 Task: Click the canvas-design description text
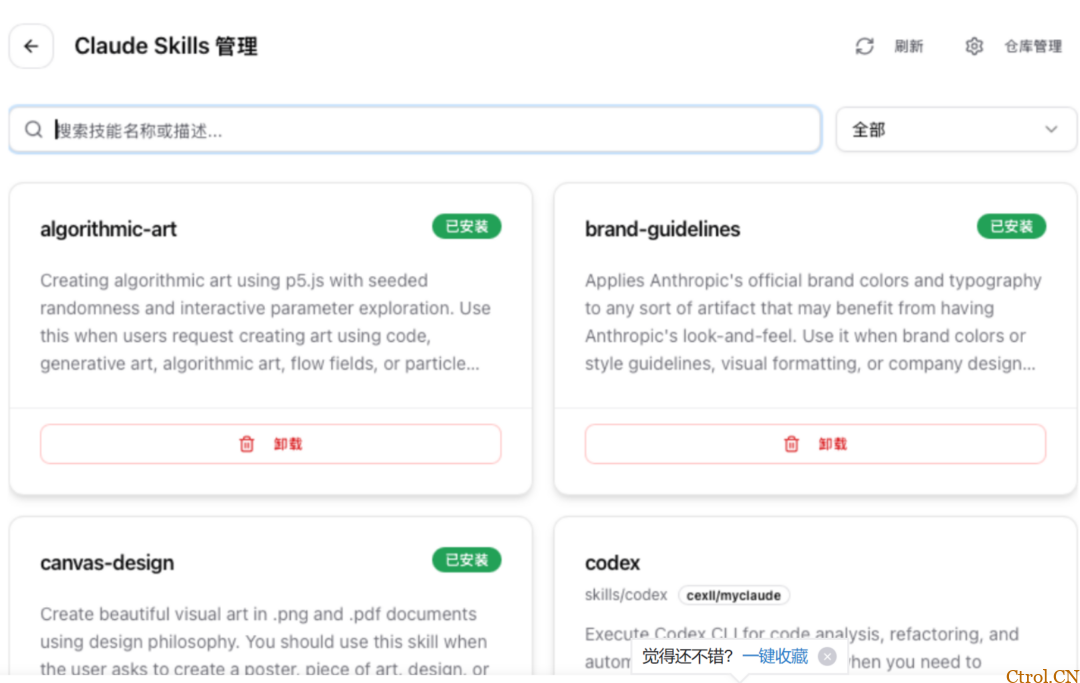(x=264, y=642)
